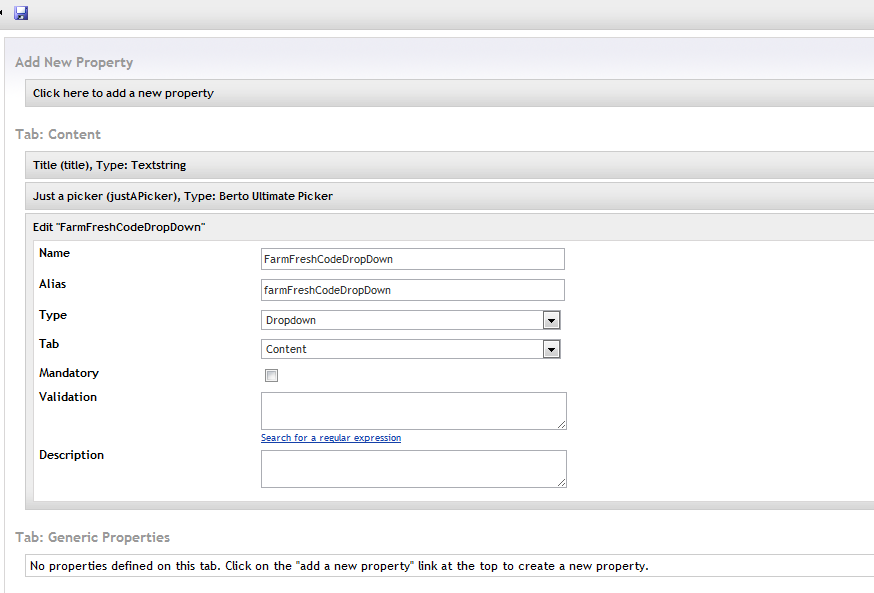Image resolution: width=874 pixels, height=593 pixels.
Task: Expand the Title (title) Textstring property
Action: click(110, 165)
